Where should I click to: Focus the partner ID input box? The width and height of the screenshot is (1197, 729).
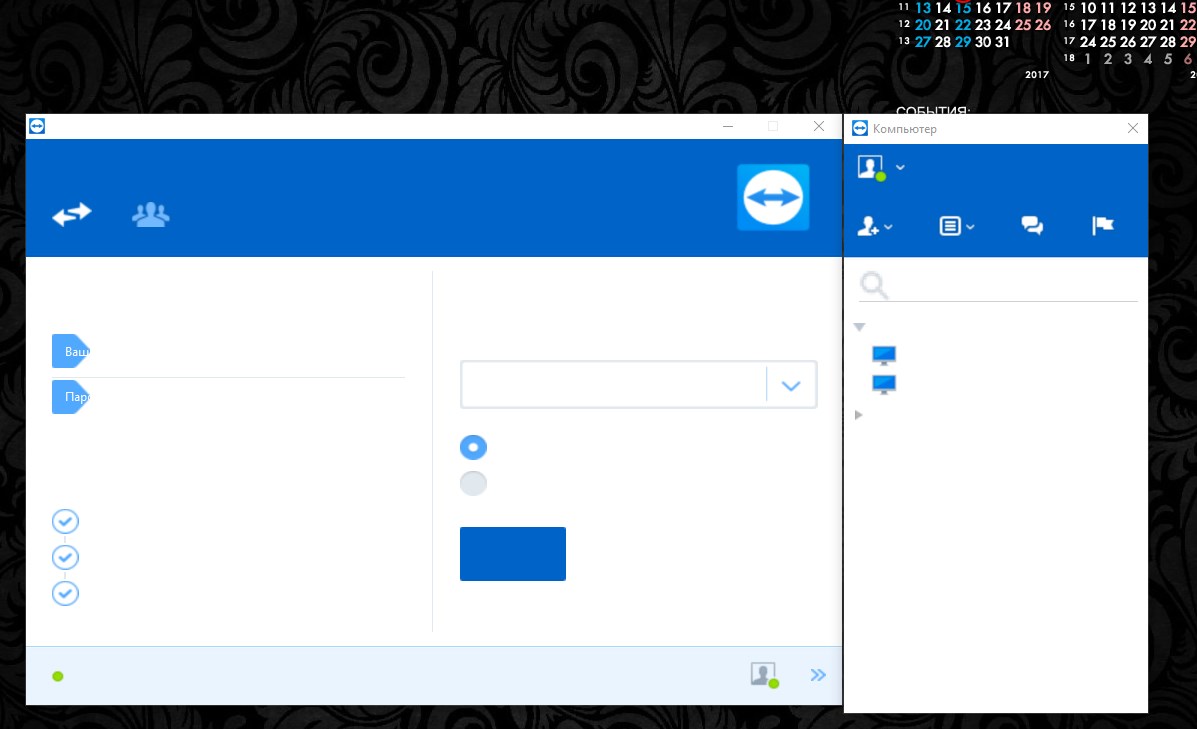click(x=613, y=384)
